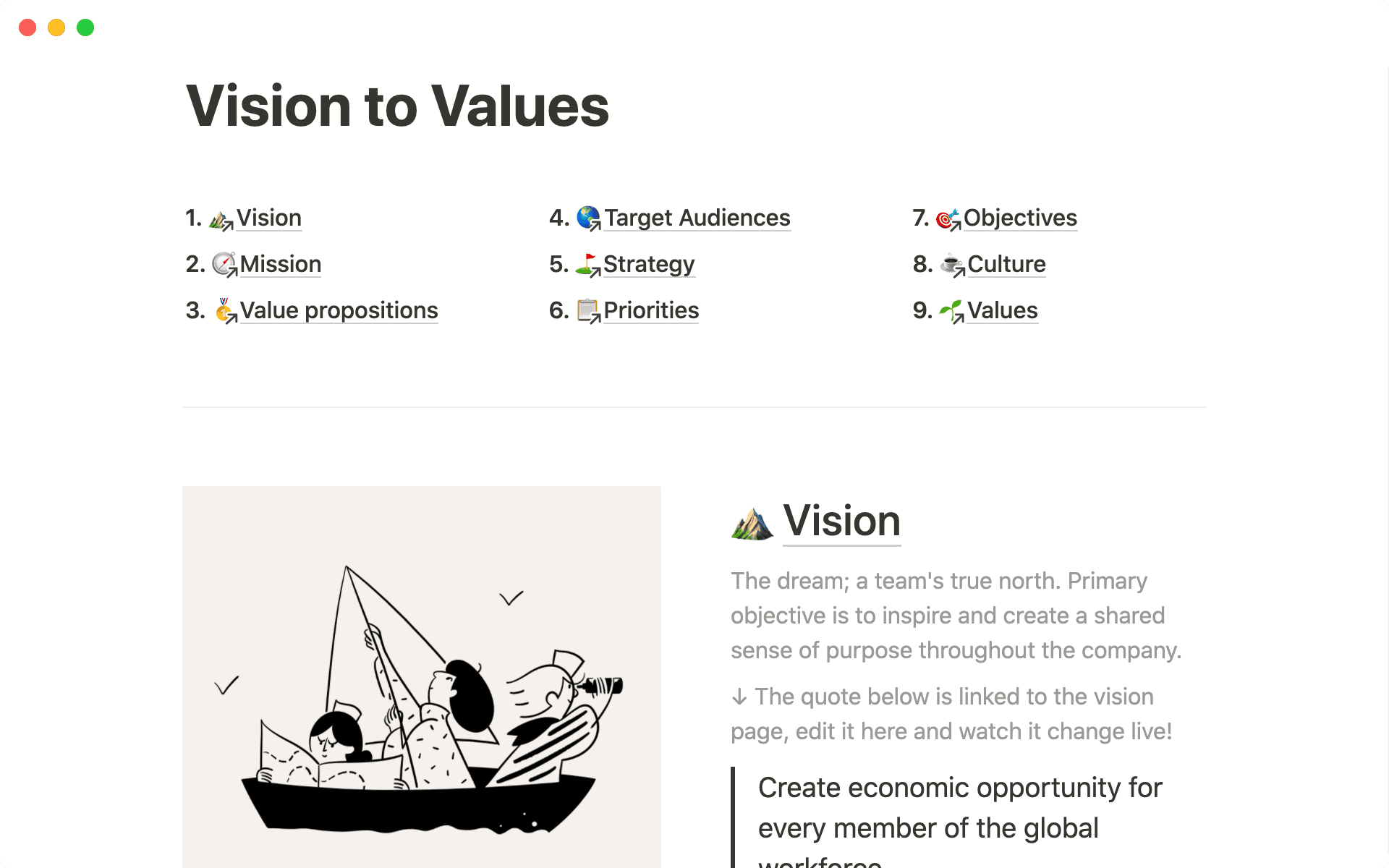Open the Value propositions page link
This screenshot has height=868, width=1389.
point(339,310)
